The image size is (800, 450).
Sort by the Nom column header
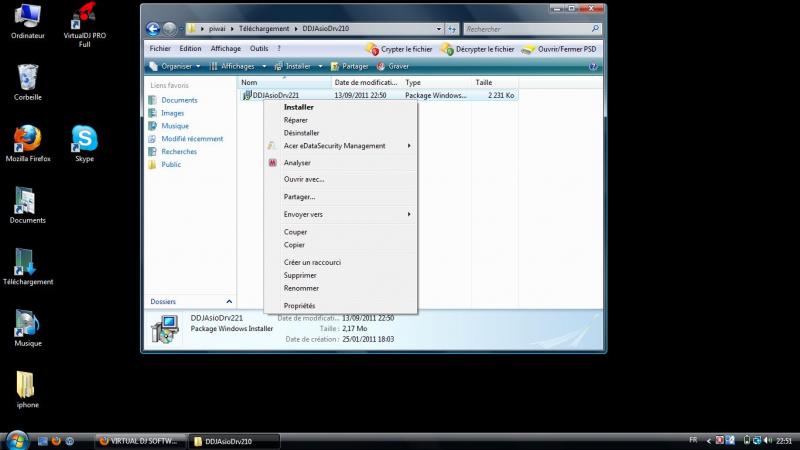click(x=284, y=82)
